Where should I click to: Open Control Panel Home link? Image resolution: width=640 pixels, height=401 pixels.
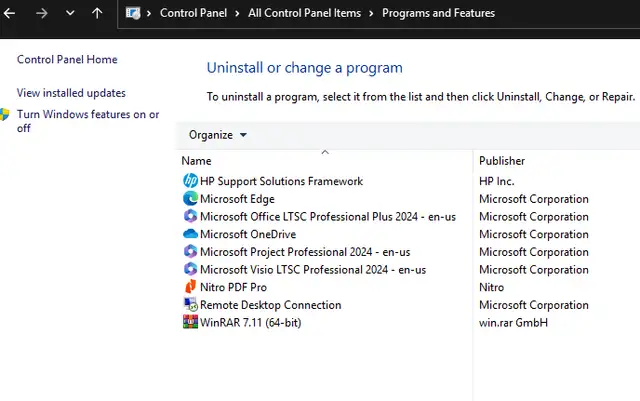(67, 60)
